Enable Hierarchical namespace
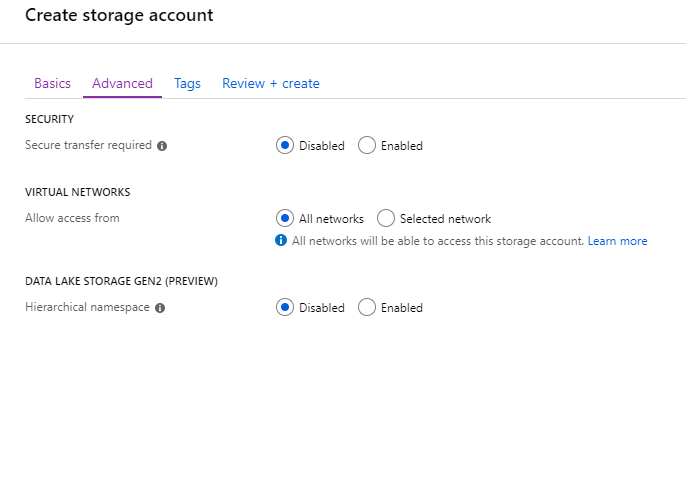The image size is (686, 481). [367, 307]
